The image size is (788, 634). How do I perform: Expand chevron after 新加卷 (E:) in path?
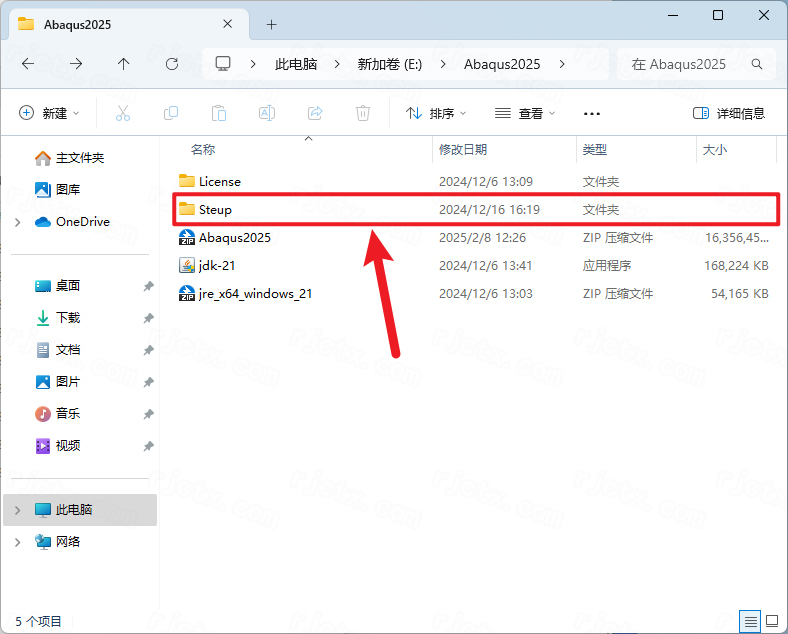click(443, 64)
